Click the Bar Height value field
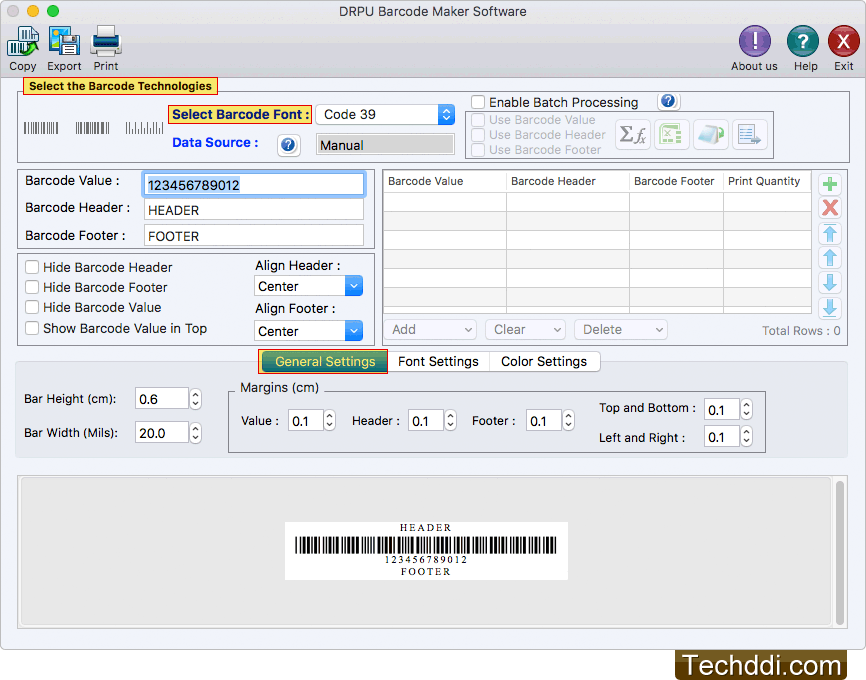866x680 pixels. pyautogui.click(x=162, y=399)
